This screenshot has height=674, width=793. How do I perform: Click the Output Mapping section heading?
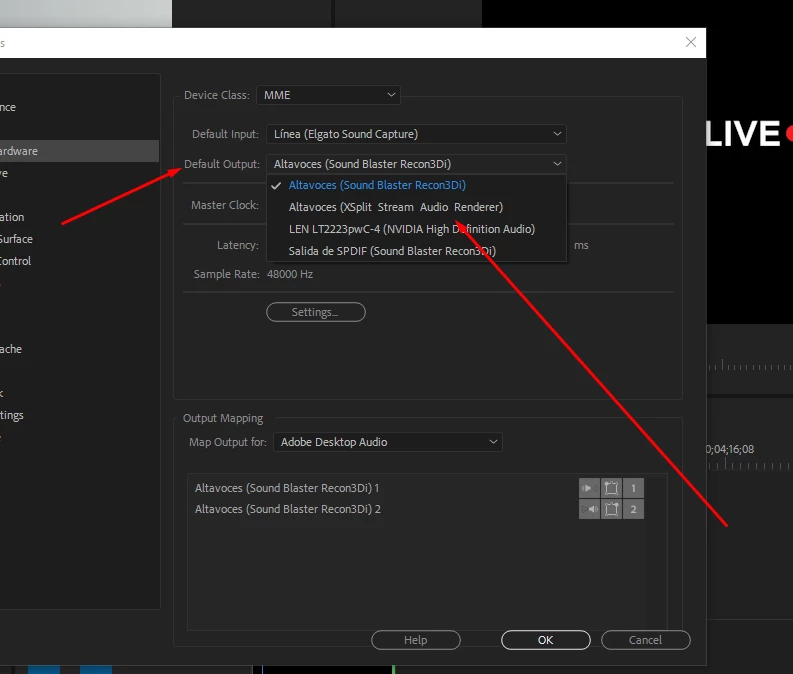[x=223, y=418]
